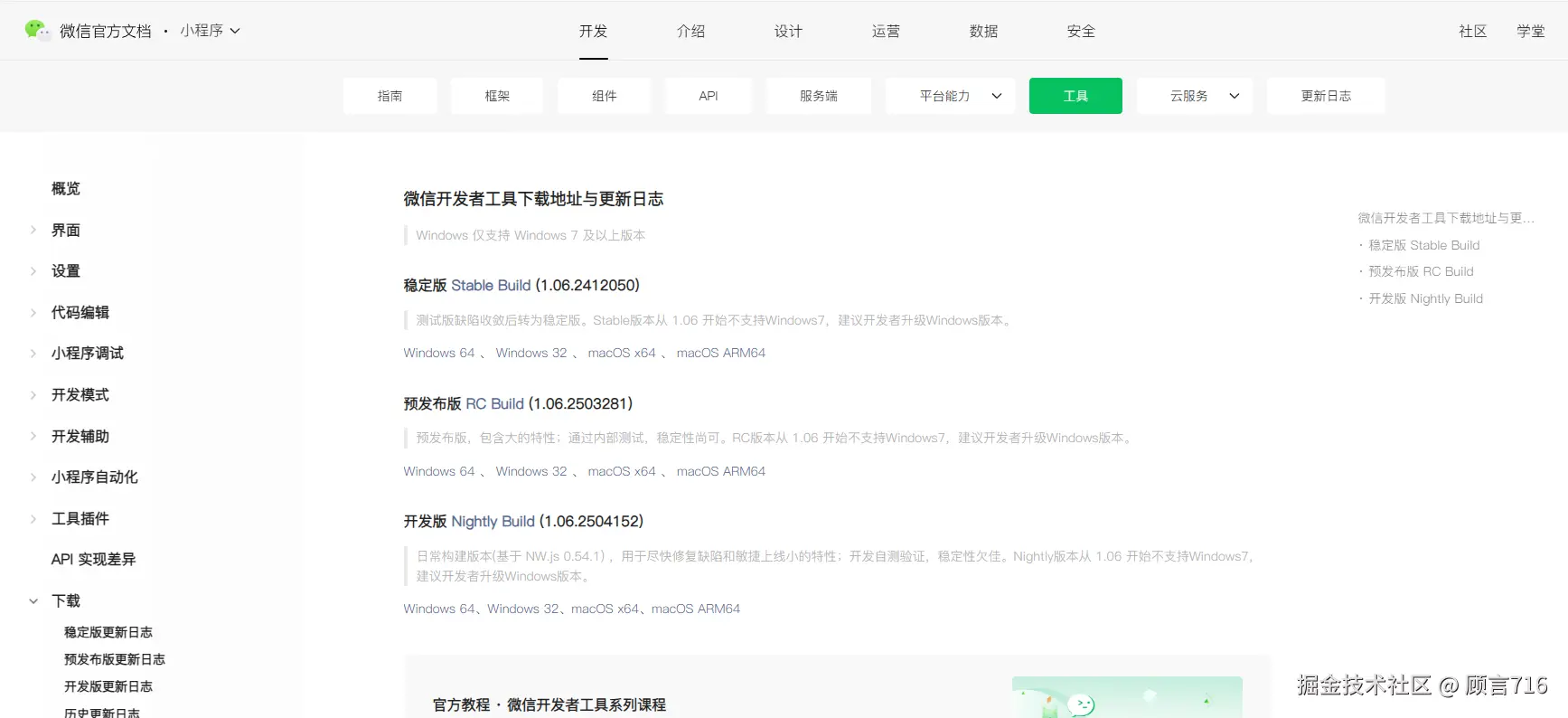This screenshot has width=1568, height=718.
Task: Expand the 代码编辑 sidebar section chevron
Action: 33,313
